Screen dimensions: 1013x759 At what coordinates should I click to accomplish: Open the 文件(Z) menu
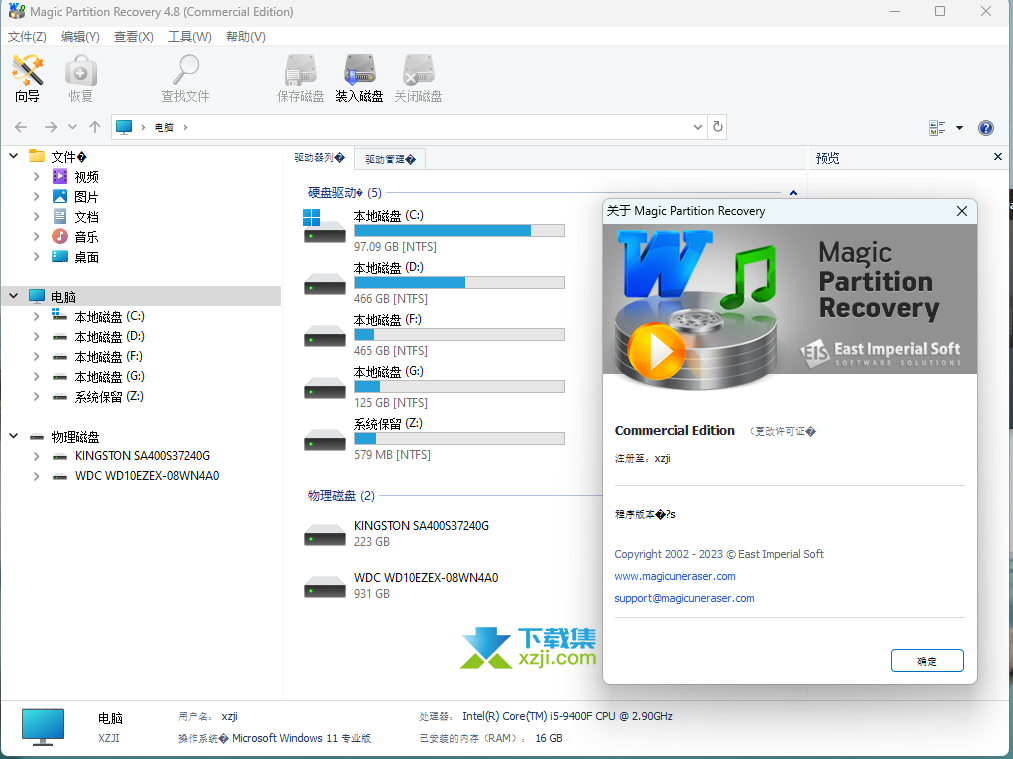coord(27,37)
